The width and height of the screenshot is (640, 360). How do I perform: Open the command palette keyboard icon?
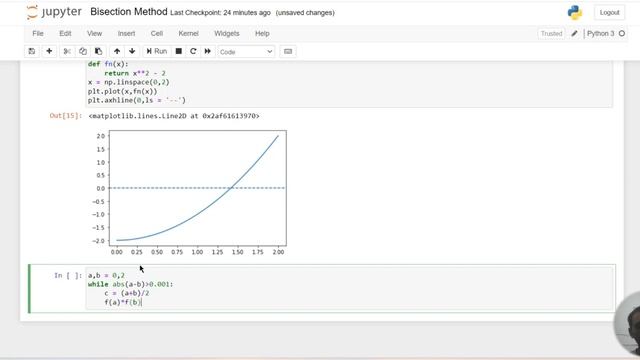tap(288, 51)
